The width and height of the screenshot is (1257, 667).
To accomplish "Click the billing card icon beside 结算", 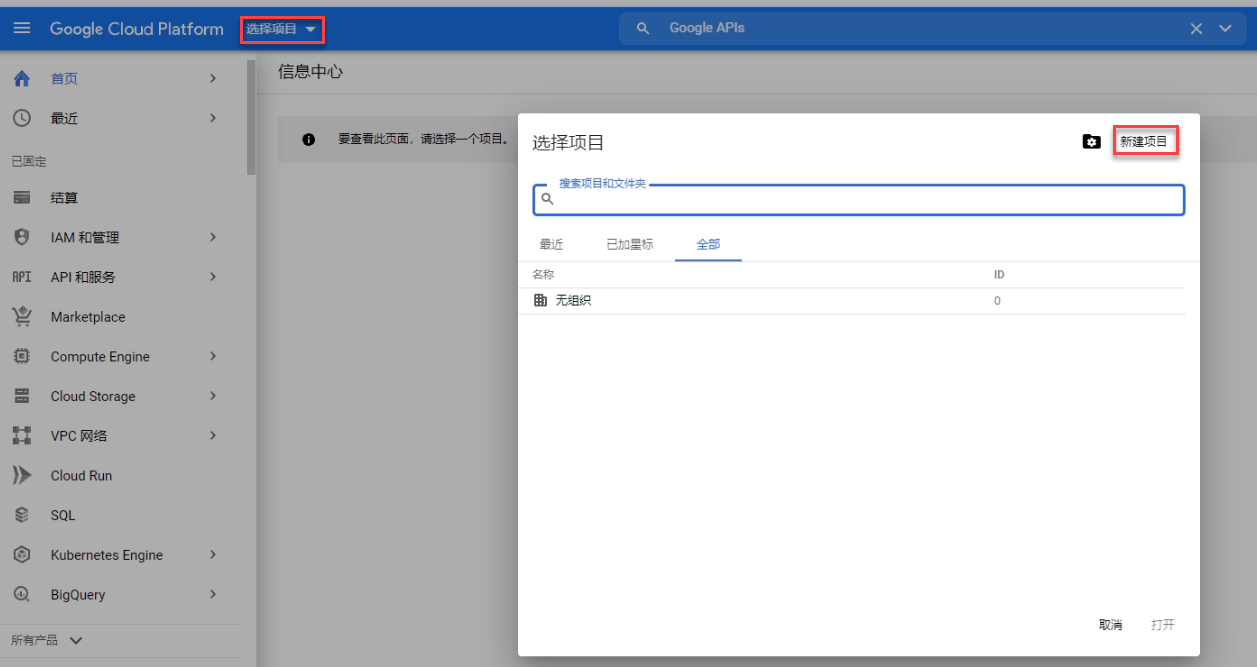I will pos(22,198).
